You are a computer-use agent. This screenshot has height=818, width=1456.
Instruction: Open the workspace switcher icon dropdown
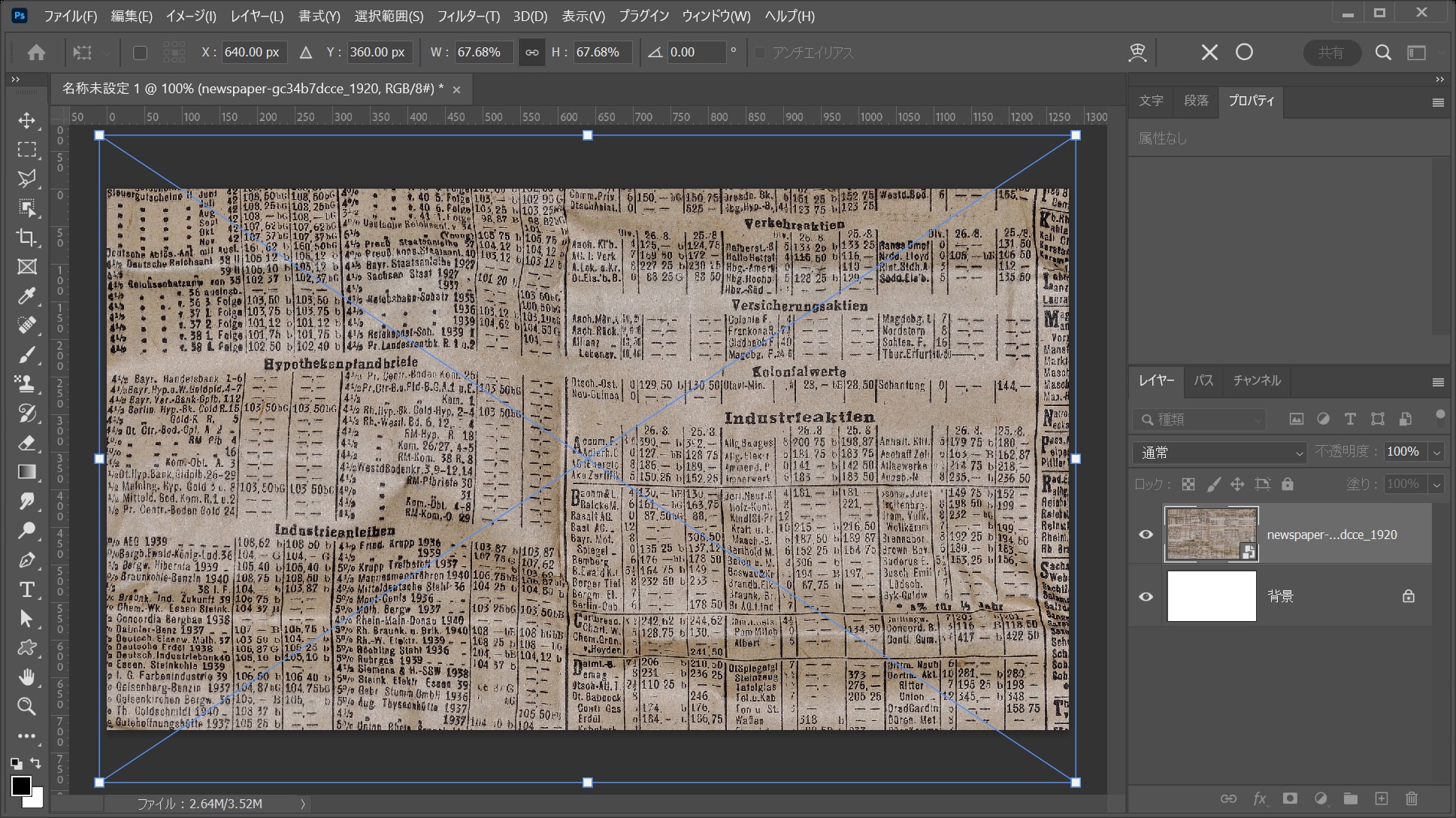point(1417,53)
